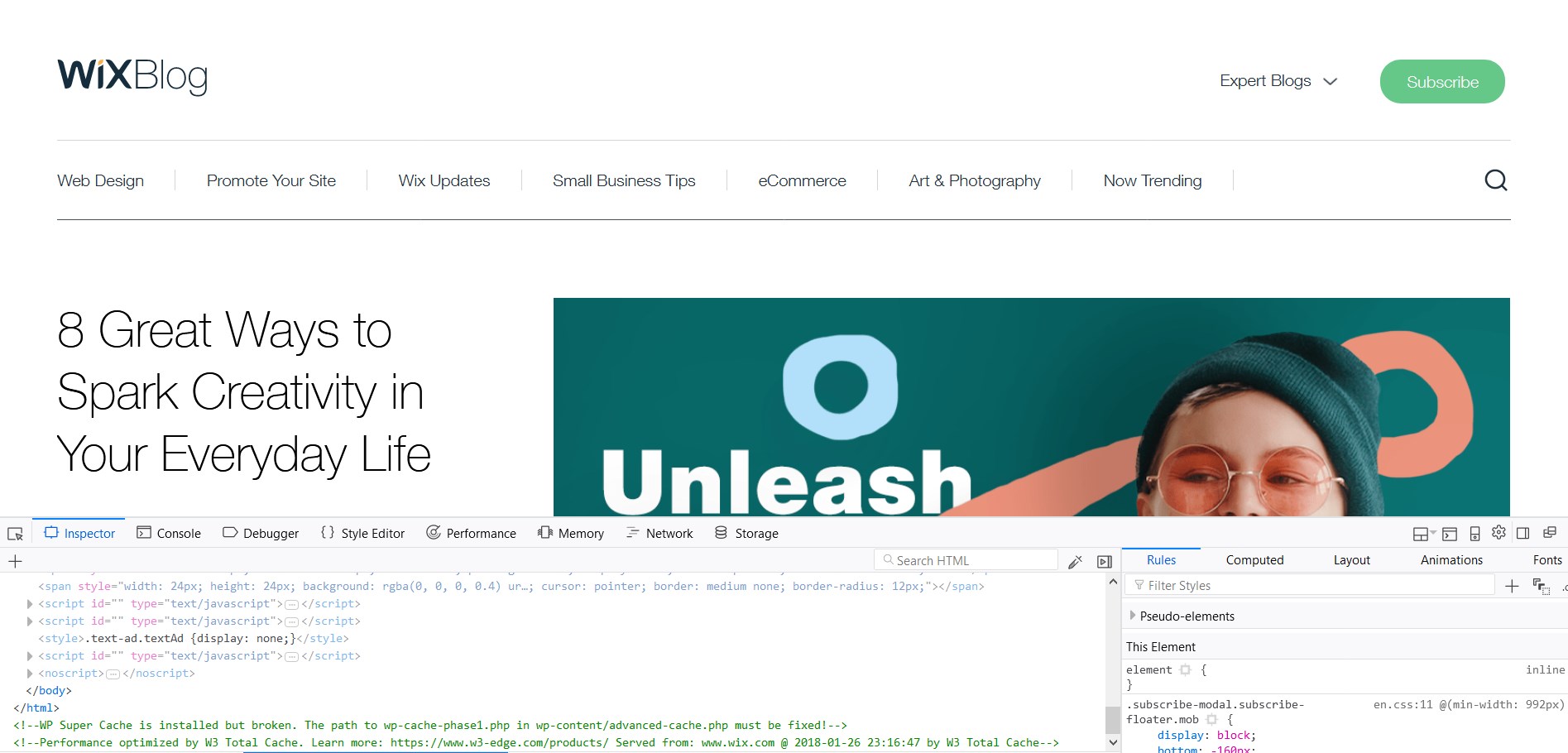1568x753 pixels.
Task: Detach devtools into separate window
Action: (x=1550, y=533)
